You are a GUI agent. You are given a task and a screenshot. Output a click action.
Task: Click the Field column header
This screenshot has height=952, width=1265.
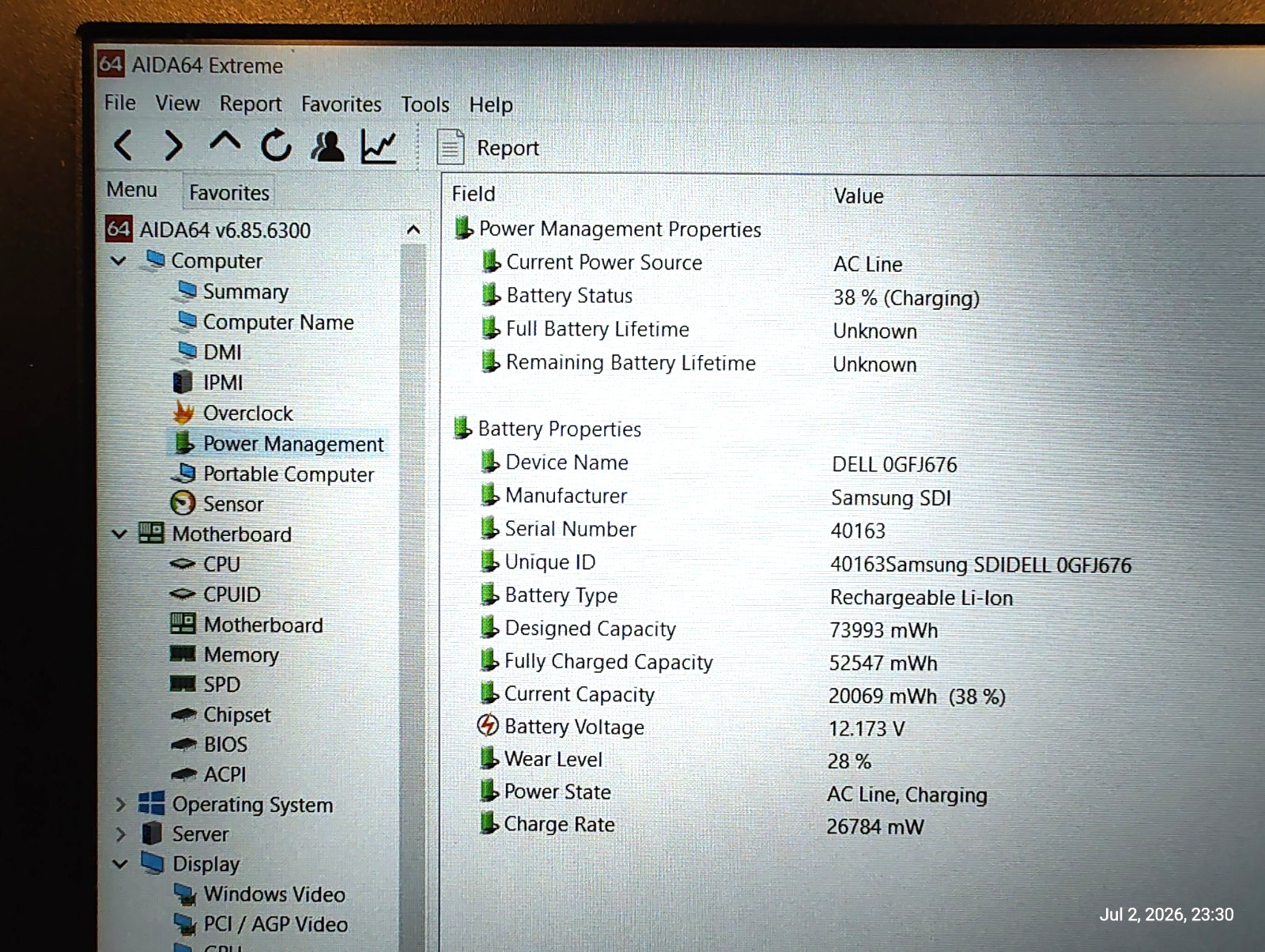pyautogui.click(x=474, y=195)
